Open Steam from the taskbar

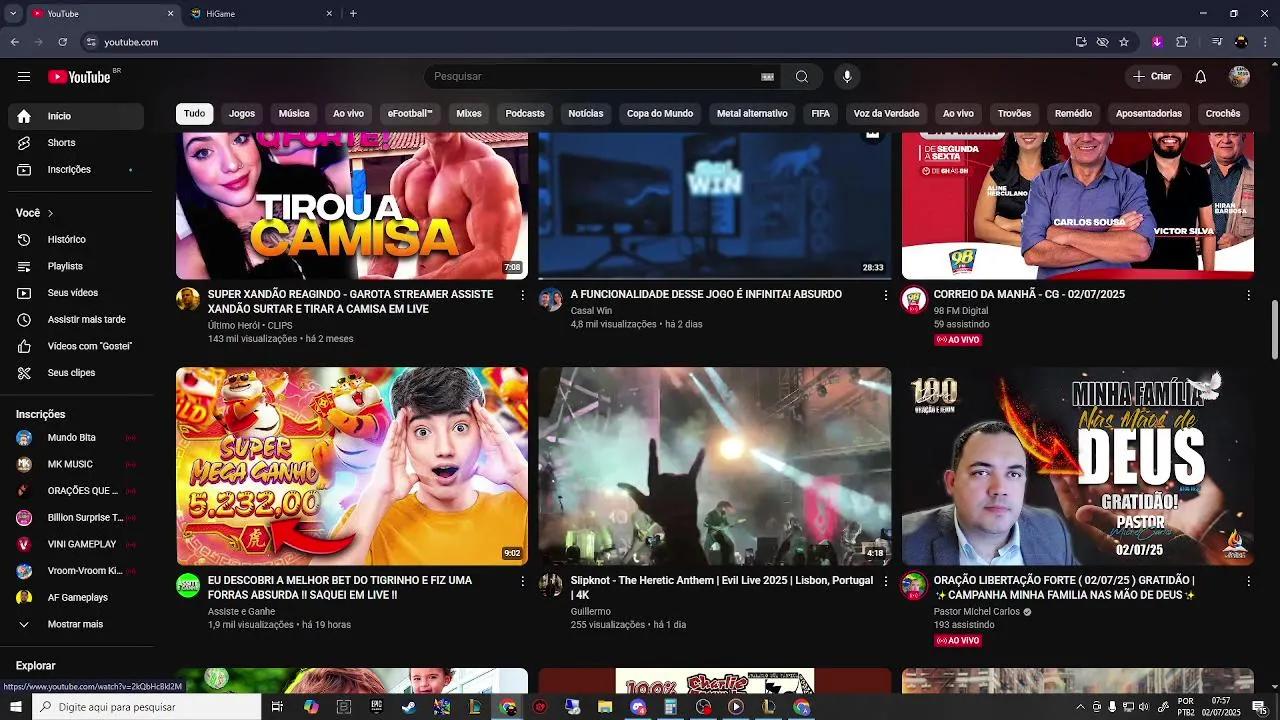(408, 707)
